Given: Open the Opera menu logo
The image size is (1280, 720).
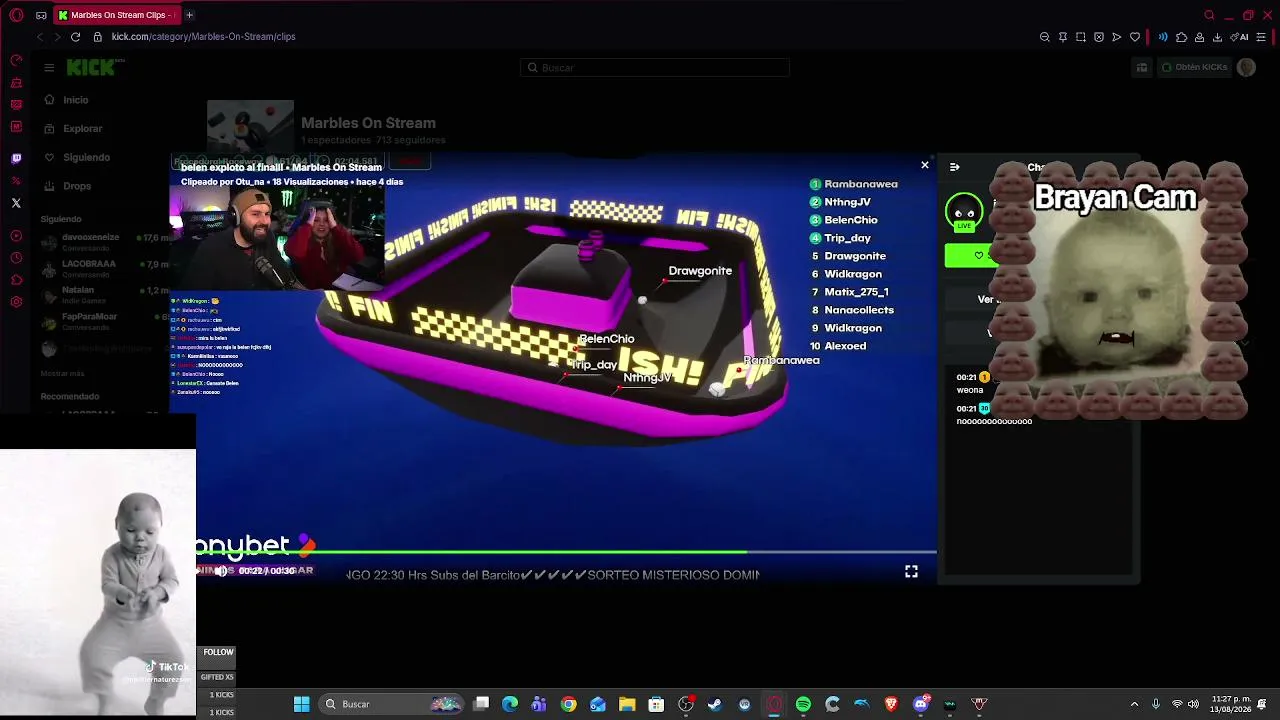Looking at the screenshot, I should coord(16,15).
